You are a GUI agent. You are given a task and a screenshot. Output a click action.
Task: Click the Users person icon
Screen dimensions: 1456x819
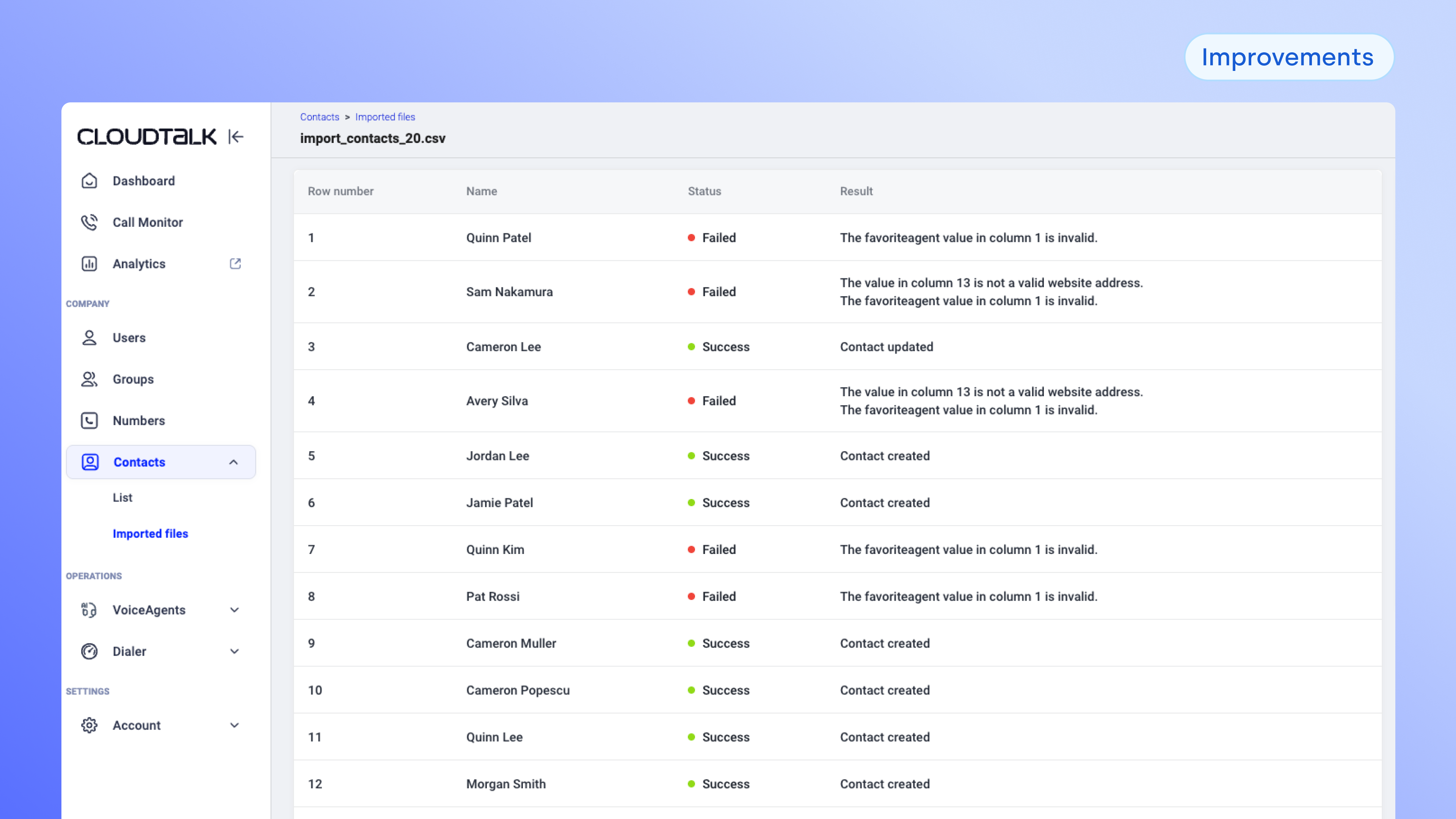(89, 337)
